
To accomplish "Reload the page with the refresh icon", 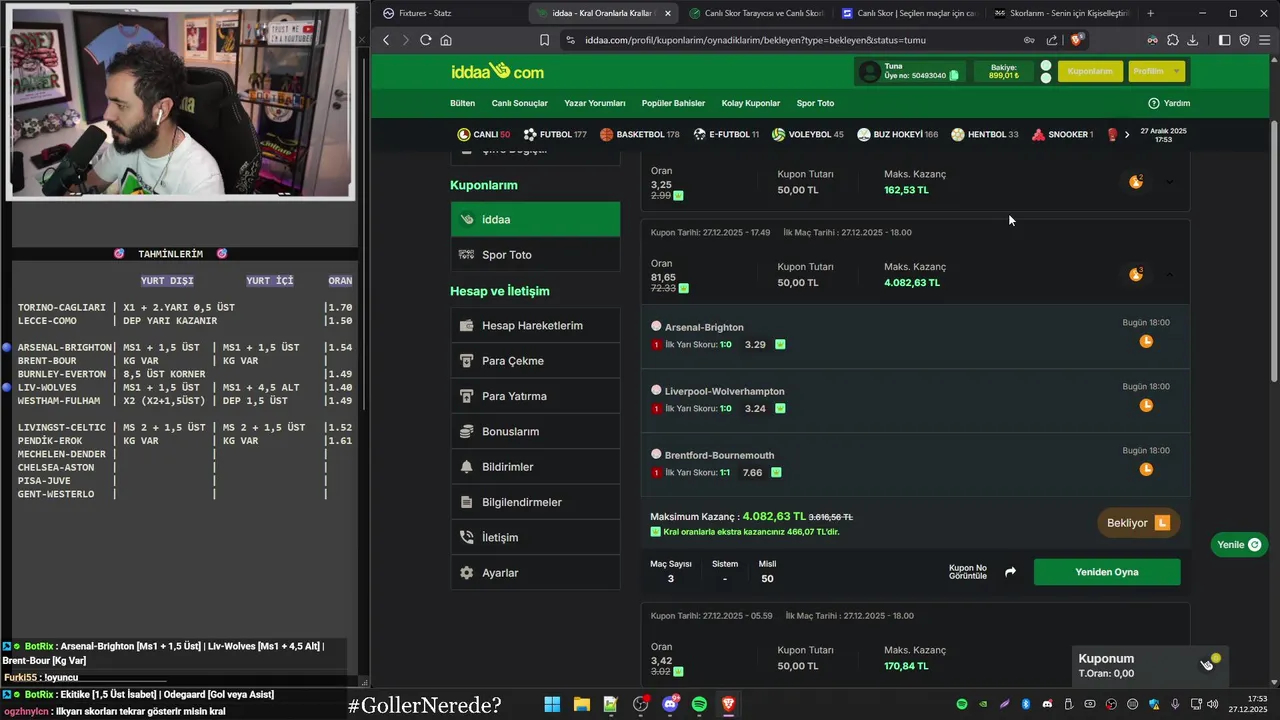I will [x=426, y=40].
